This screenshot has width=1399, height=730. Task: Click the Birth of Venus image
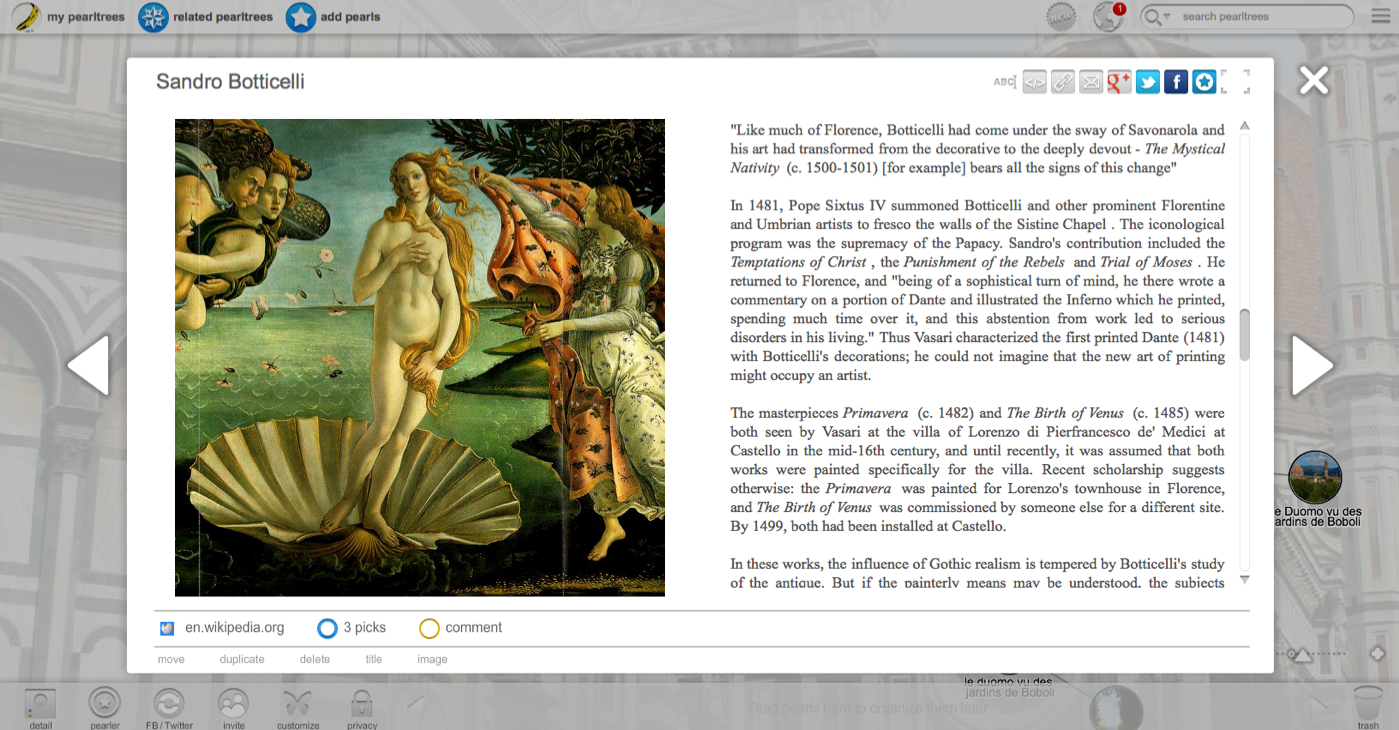[420, 357]
